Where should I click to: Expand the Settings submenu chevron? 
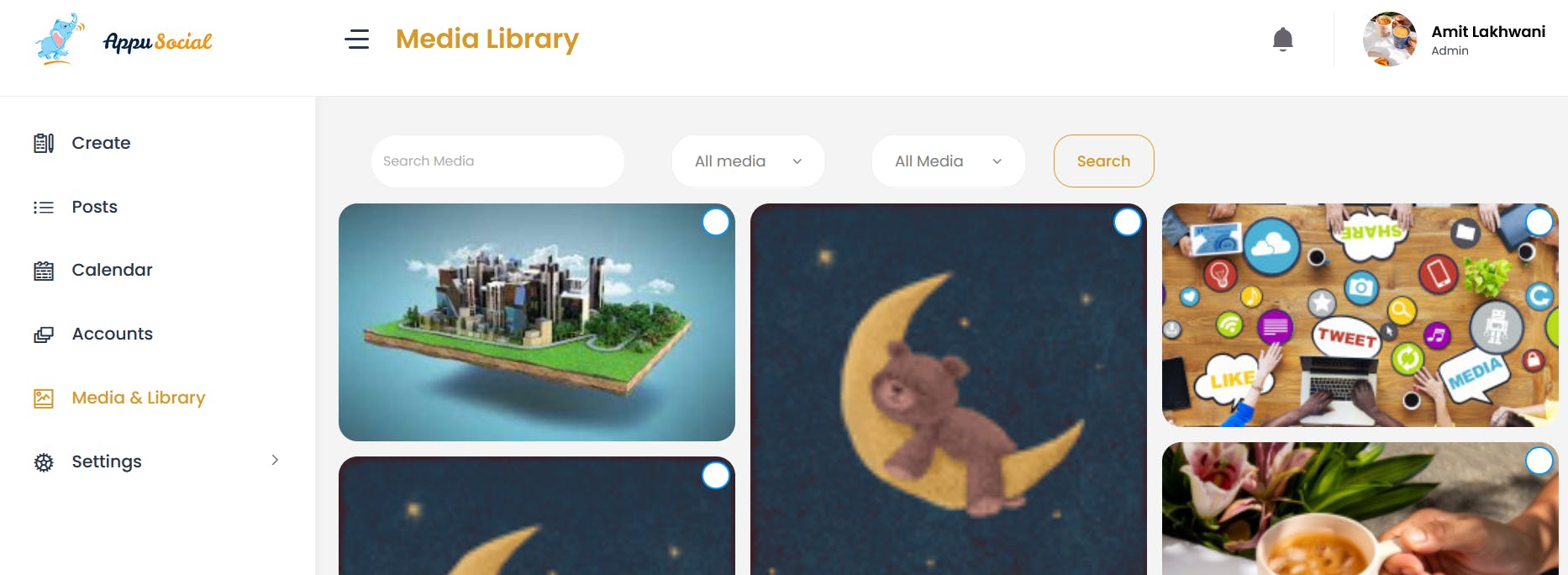(x=275, y=460)
